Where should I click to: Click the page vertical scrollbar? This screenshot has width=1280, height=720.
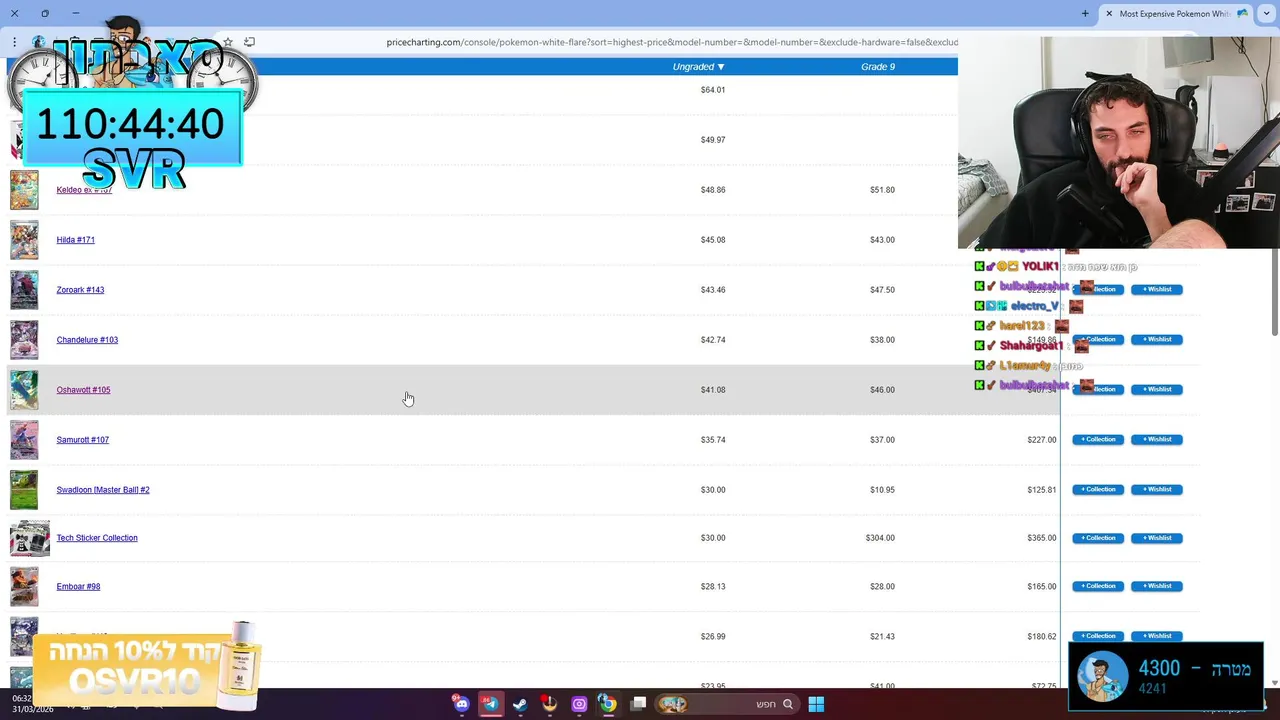point(1274,290)
